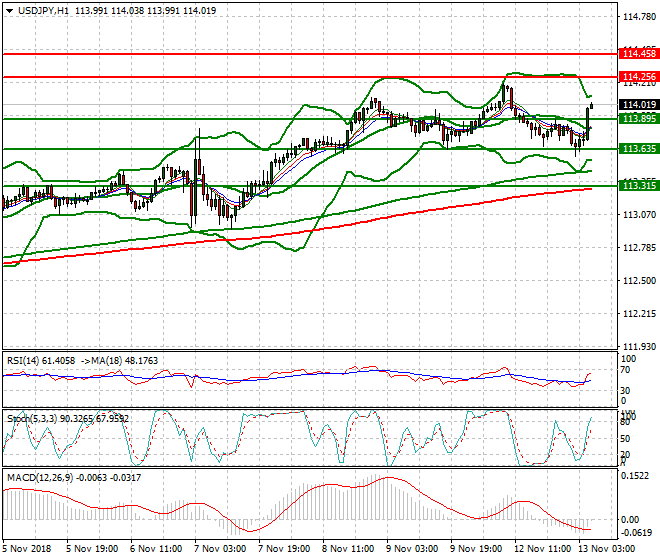Select the red 114.458 price level label
Viewport: 660px width, 560px height.
pos(639,54)
